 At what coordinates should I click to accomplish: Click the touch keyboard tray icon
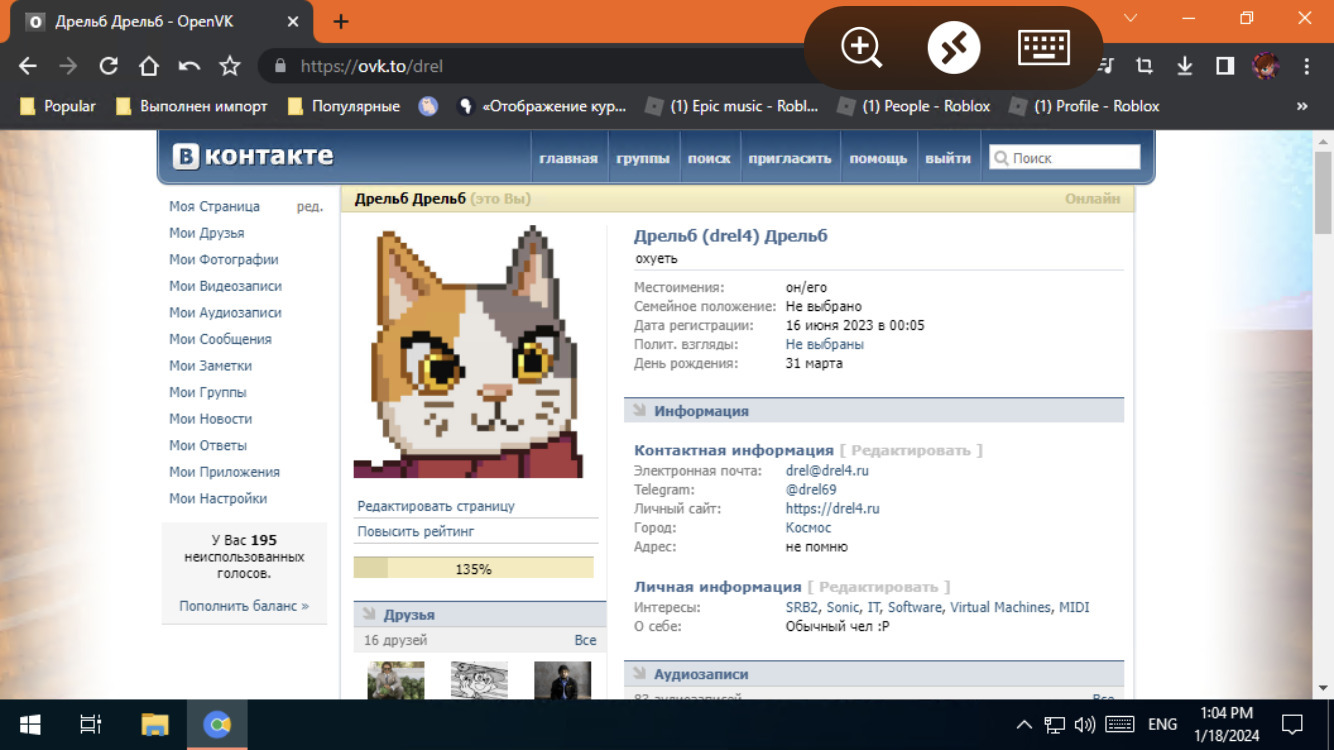pos(1119,725)
